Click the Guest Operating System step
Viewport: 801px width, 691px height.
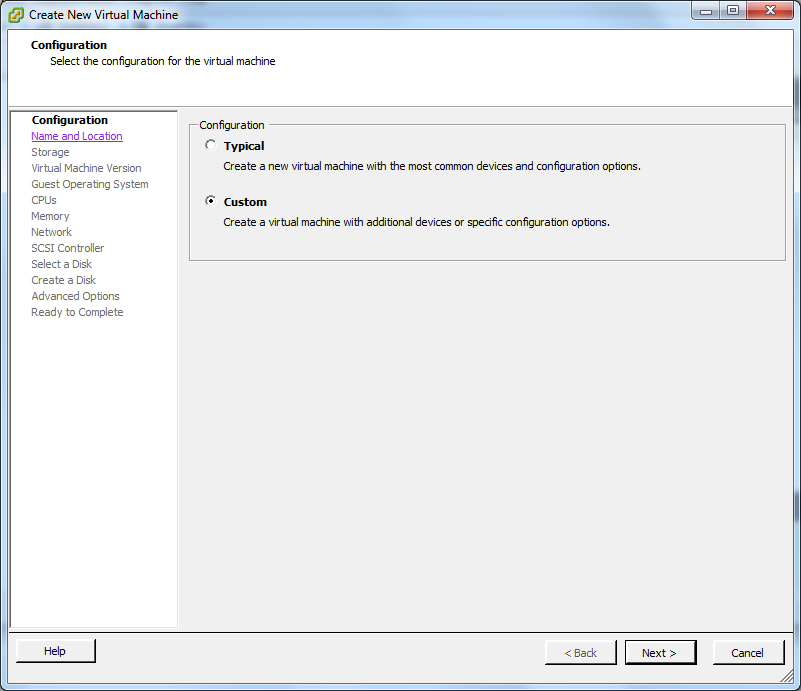tap(90, 184)
